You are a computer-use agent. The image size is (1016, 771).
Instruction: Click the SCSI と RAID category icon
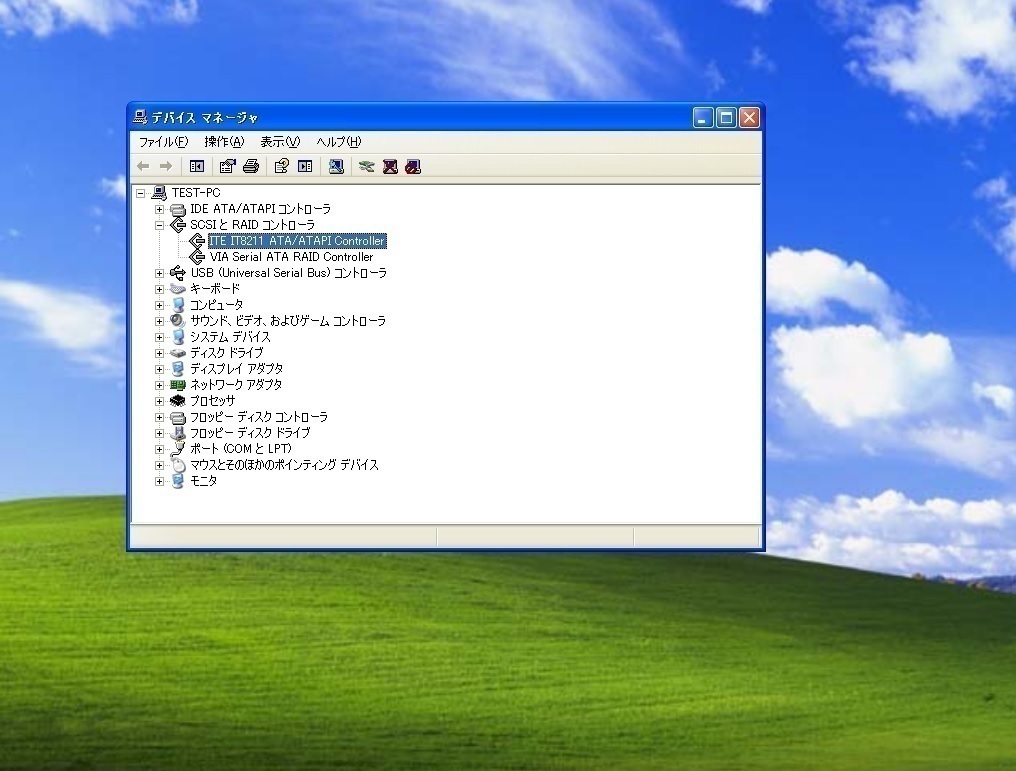point(178,225)
